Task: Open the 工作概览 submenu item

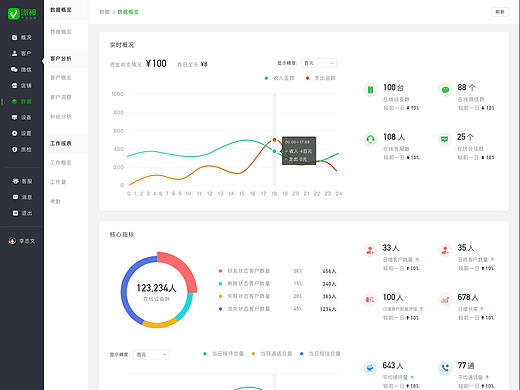Action: click(61, 162)
